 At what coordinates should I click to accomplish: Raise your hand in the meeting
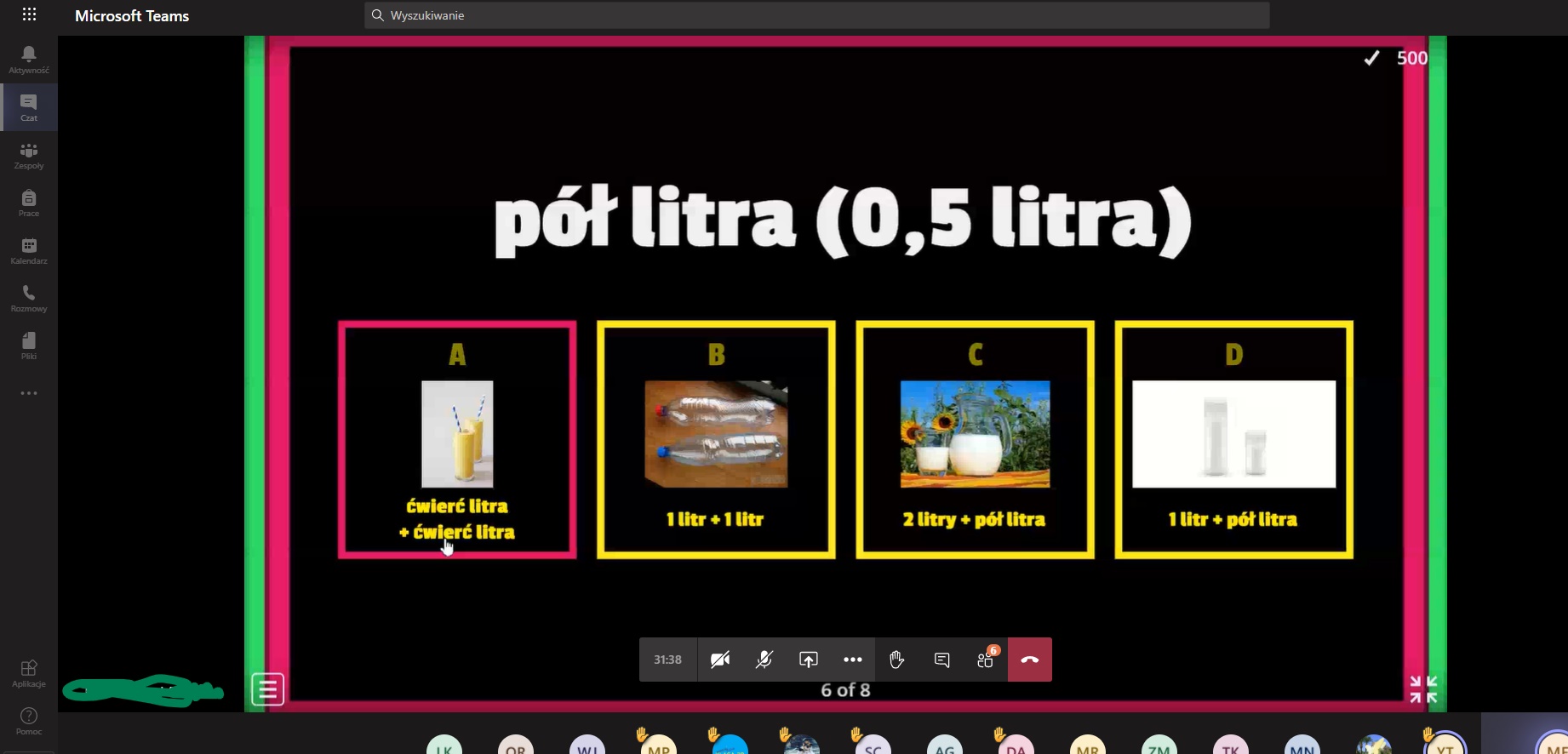click(897, 660)
